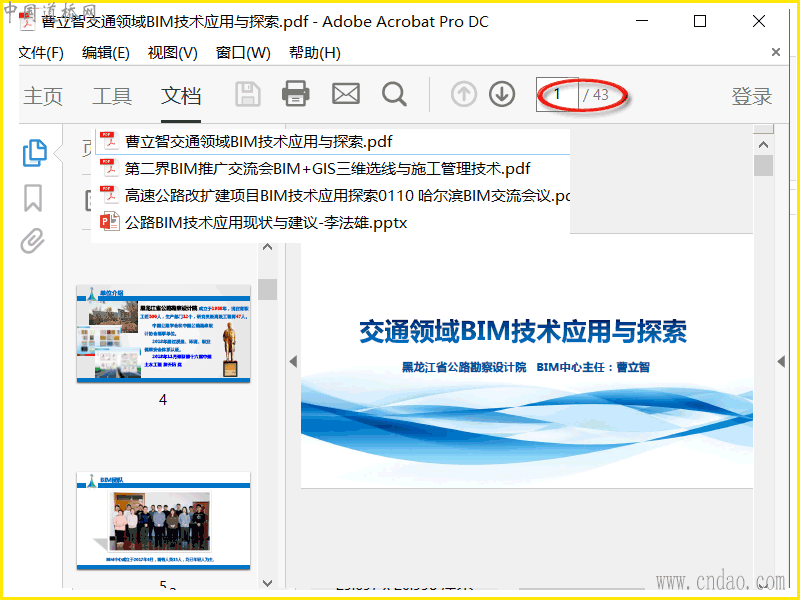This screenshot has height=600, width=800.
Task: Open page 5 team photo thumbnail
Action: (x=163, y=520)
